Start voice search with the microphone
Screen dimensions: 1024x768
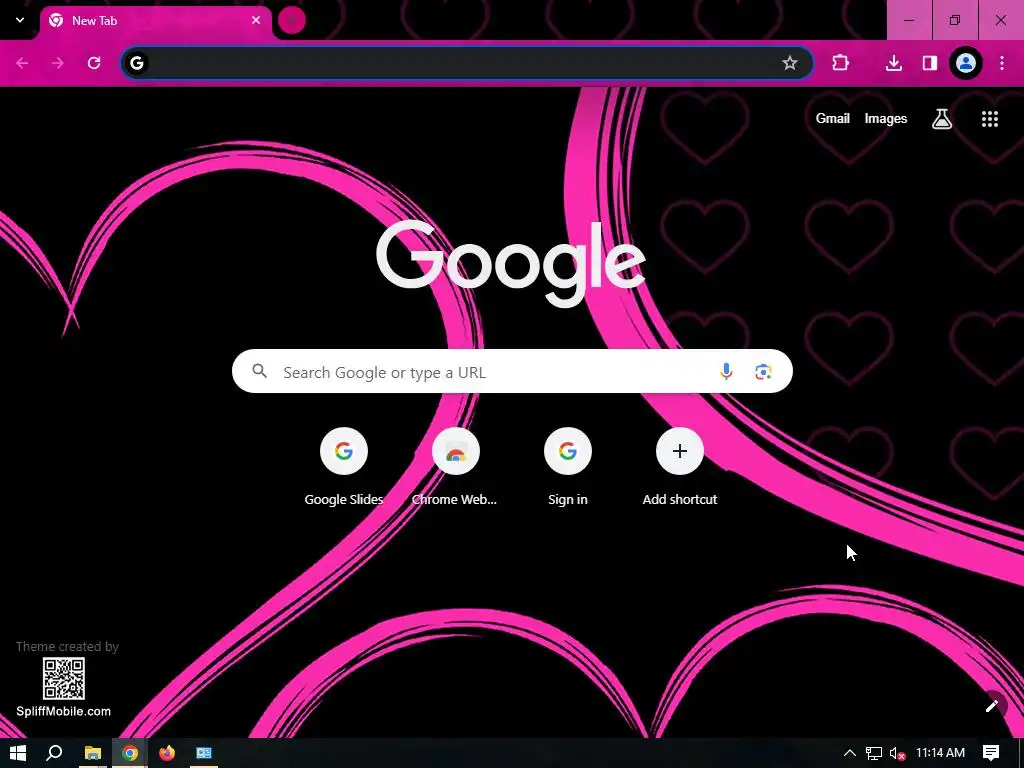[726, 372]
